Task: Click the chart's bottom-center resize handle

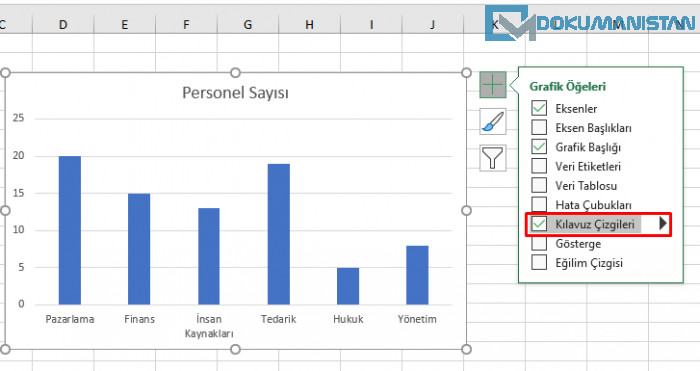Action: click(x=235, y=349)
